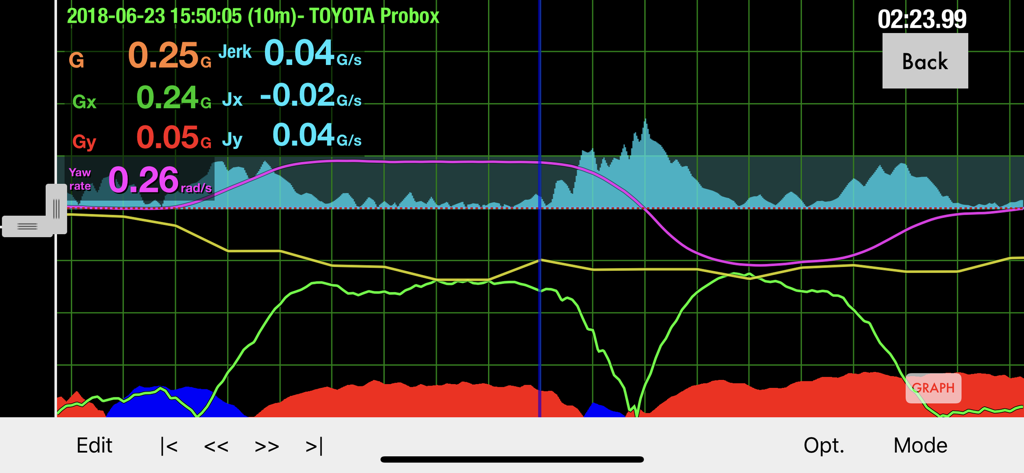The image size is (1024, 473).
Task: Jump to the start of the recording
Action: (x=169, y=446)
